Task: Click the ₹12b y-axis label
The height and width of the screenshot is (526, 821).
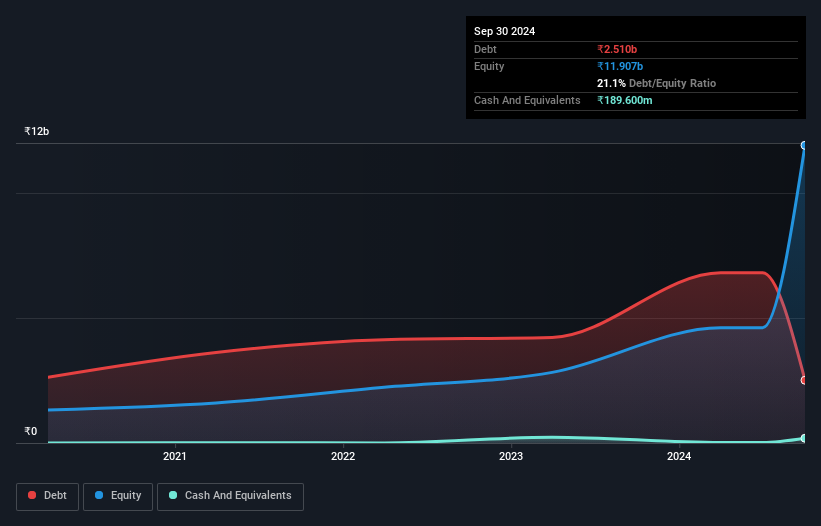Action: [37, 131]
